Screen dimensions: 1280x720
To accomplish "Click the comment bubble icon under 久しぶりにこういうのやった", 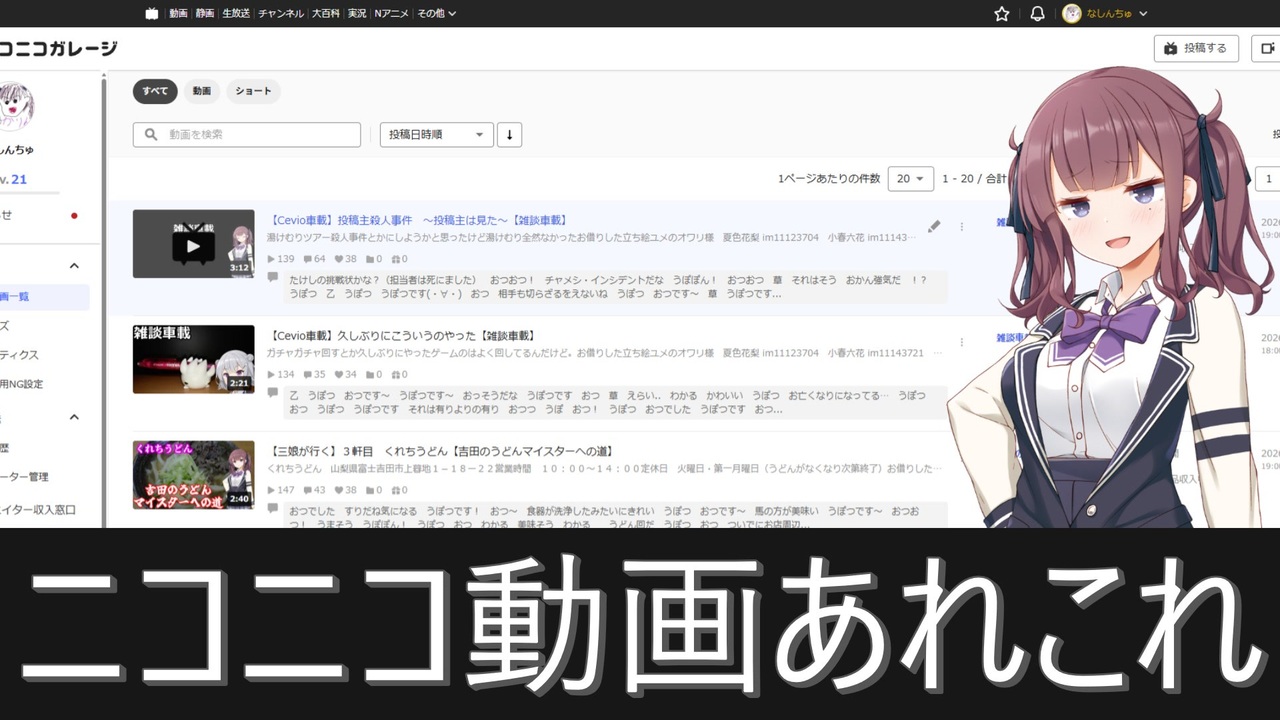I will 273,393.
